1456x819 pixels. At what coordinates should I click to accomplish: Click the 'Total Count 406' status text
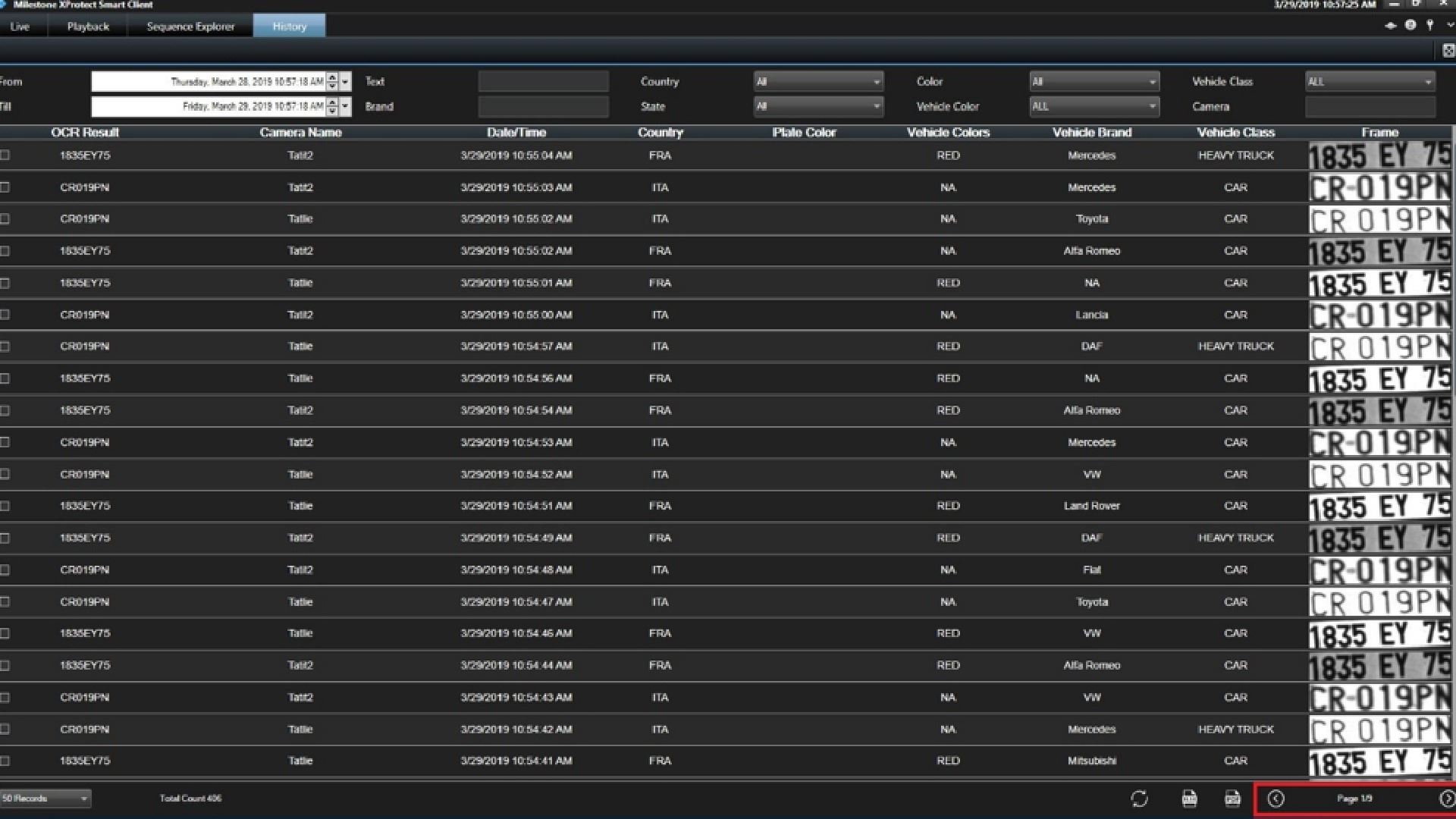pos(190,798)
